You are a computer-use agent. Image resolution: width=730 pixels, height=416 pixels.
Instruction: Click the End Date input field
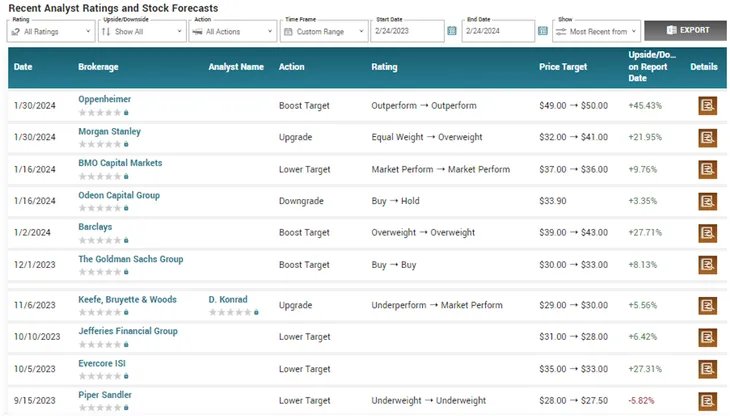point(498,31)
